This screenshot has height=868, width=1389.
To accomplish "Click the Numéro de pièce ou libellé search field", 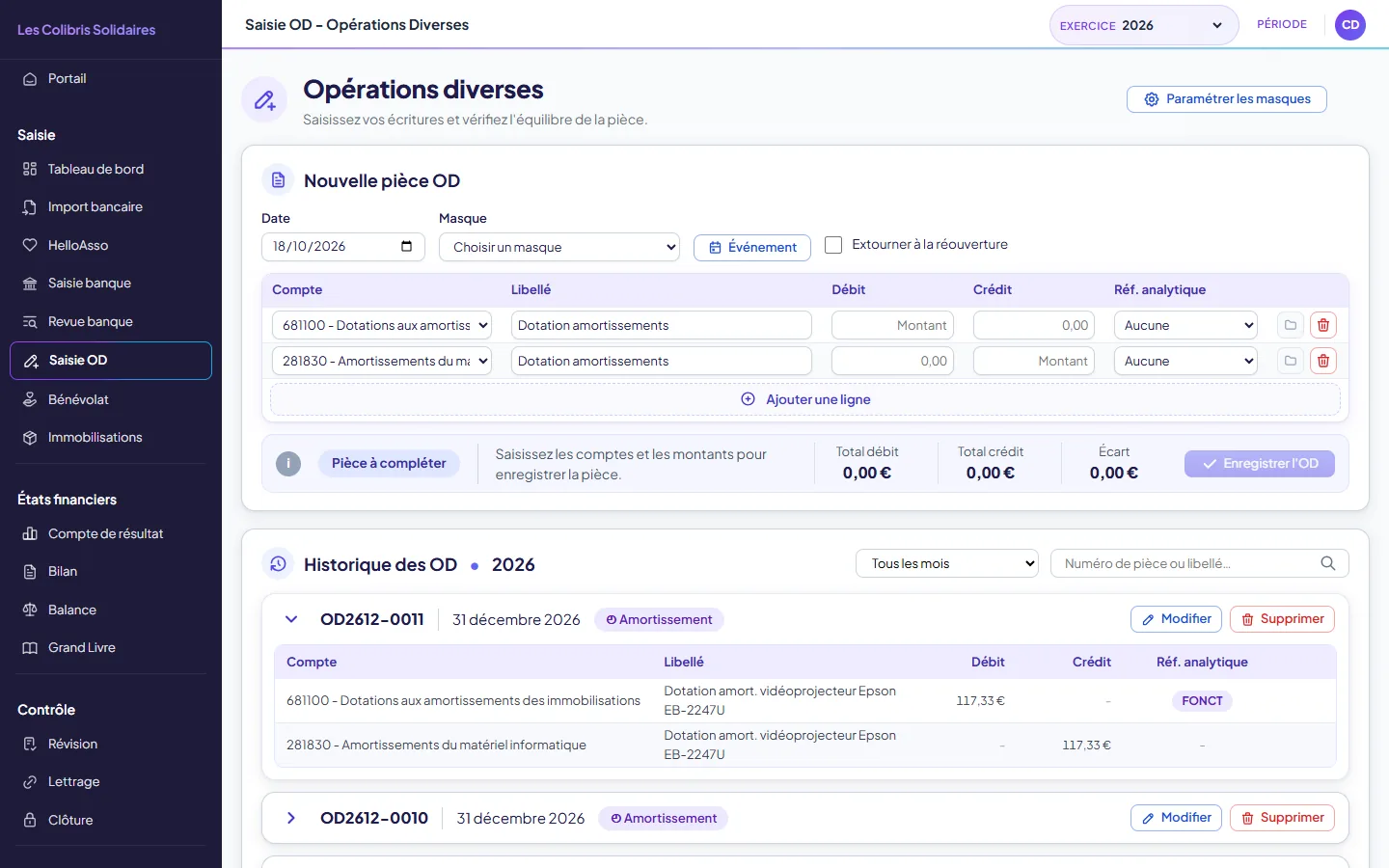I will 1200,563.
